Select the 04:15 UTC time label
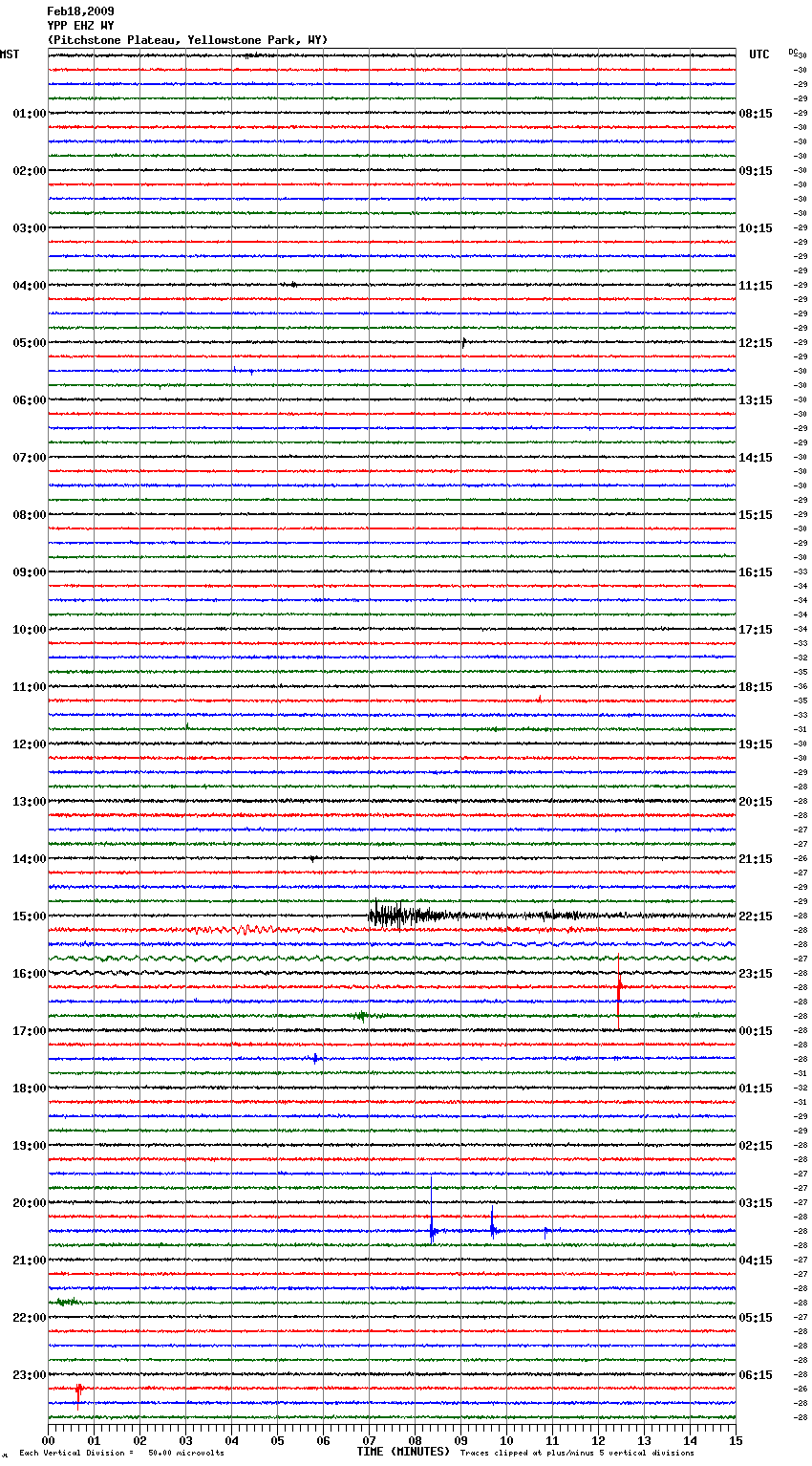This screenshot has height=1466, width=812. coord(756,1261)
